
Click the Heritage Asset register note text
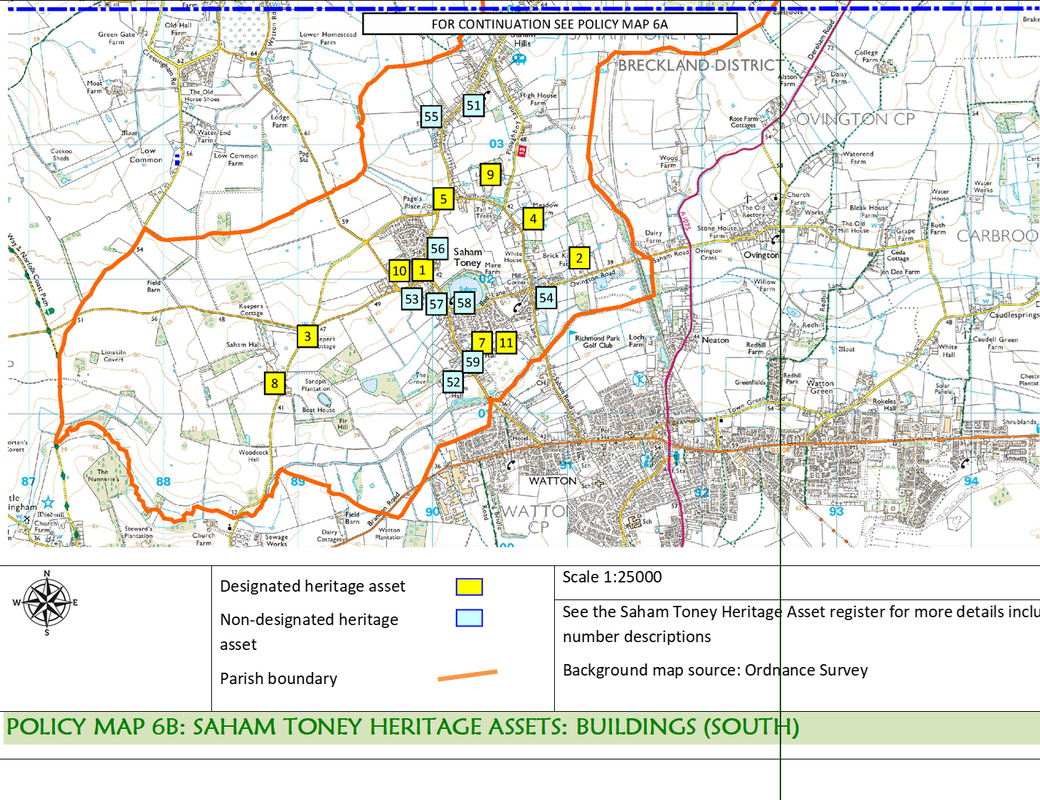coord(801,624)
